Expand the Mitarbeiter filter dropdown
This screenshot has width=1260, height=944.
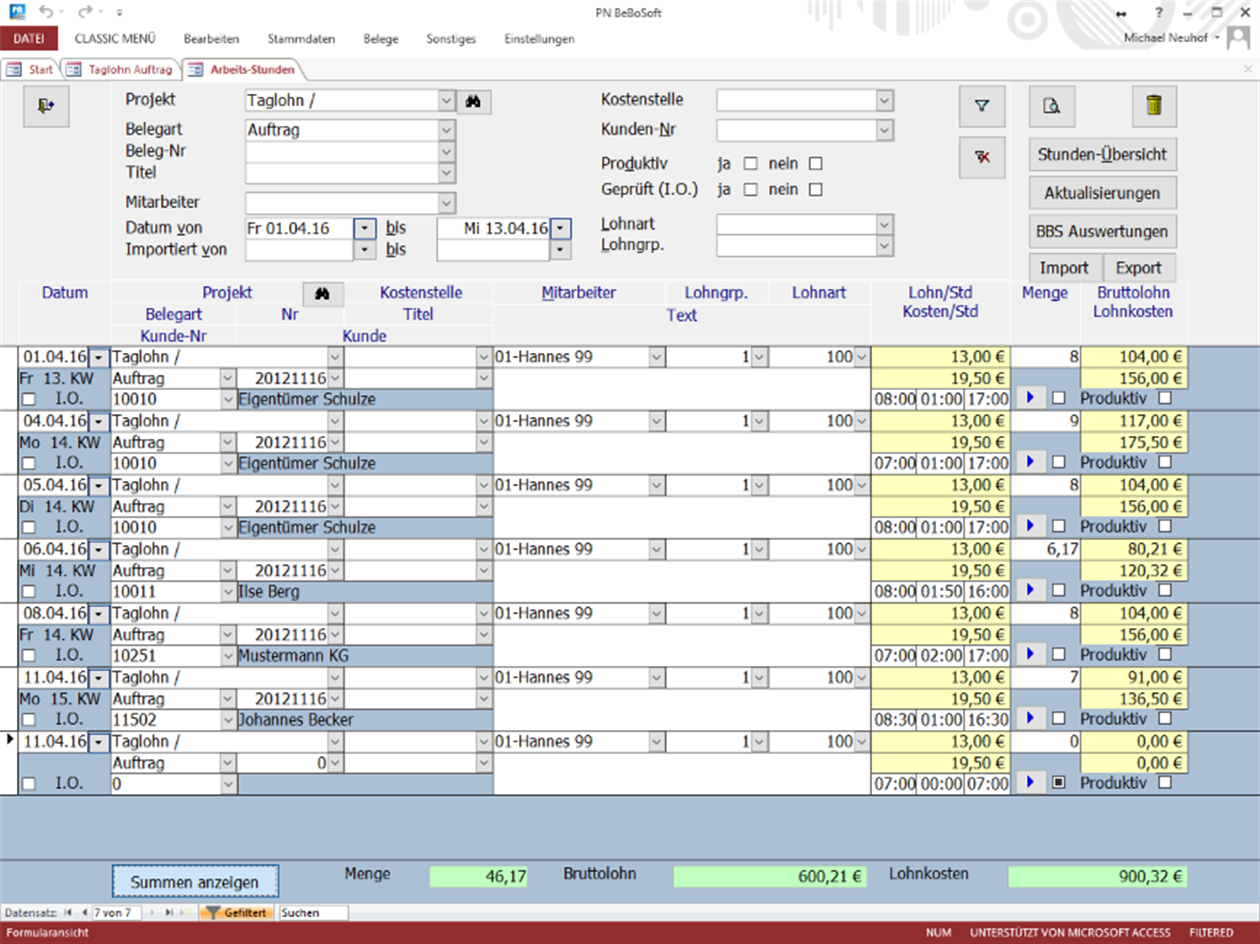click(x=446, y=203)
